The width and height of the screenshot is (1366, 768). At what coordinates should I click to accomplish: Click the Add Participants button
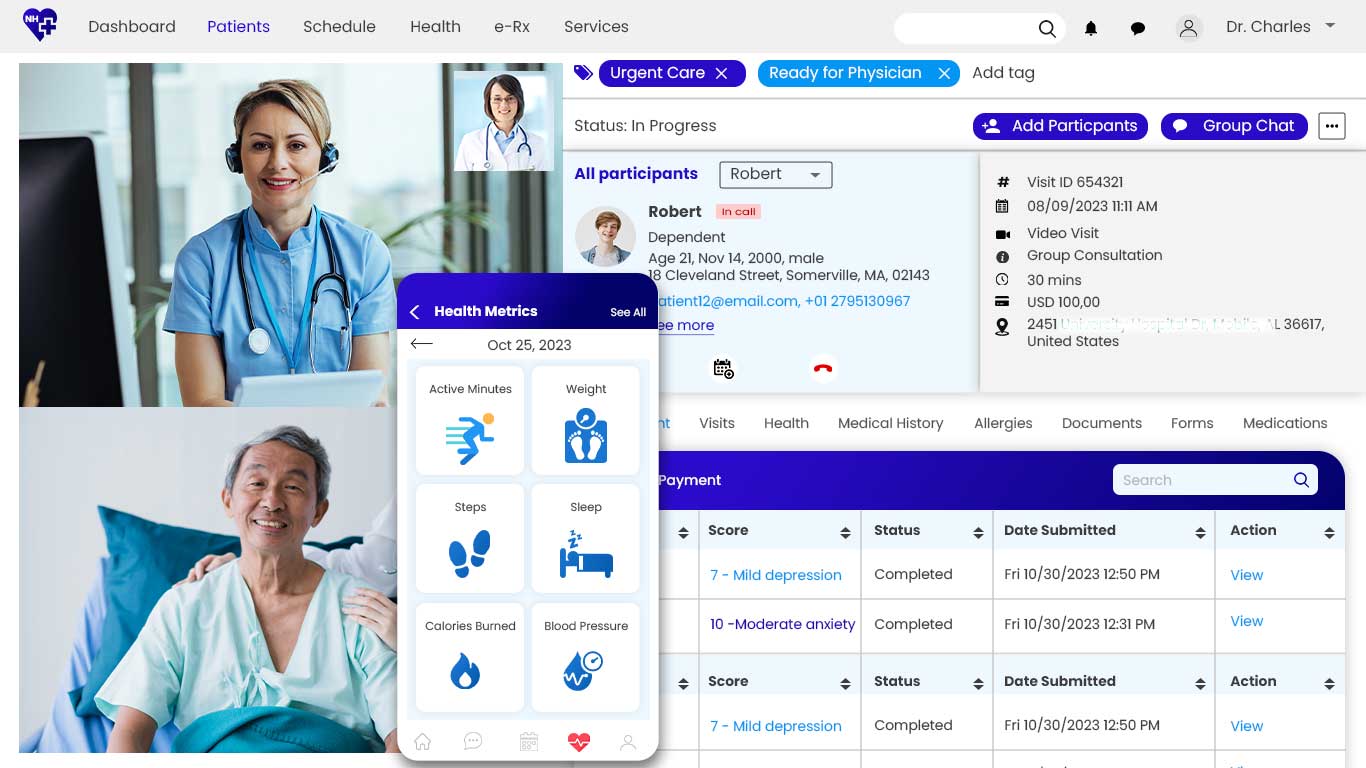pyautogui.click(x=1060, y=126)
